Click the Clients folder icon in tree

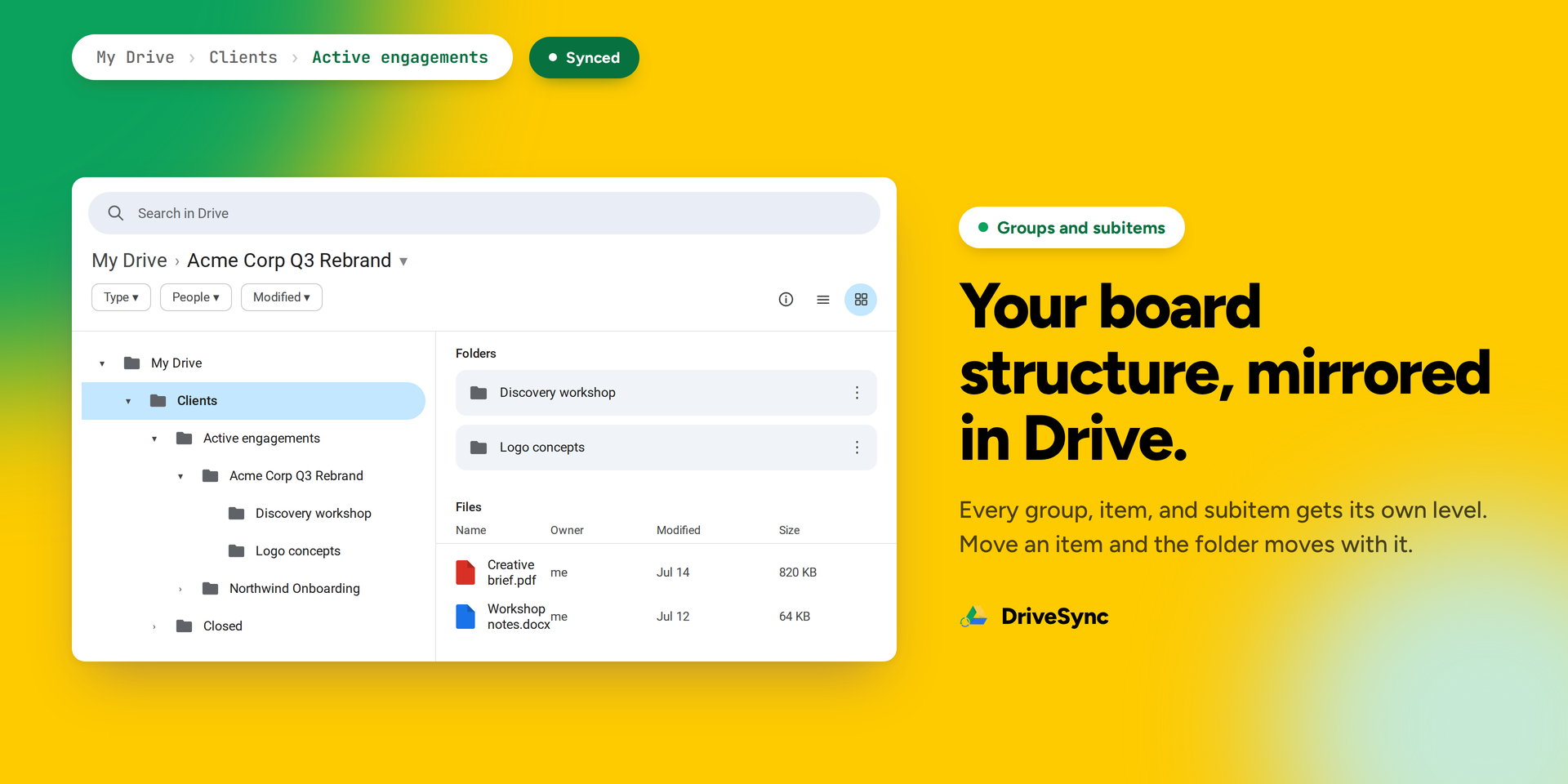pos(158,400)
